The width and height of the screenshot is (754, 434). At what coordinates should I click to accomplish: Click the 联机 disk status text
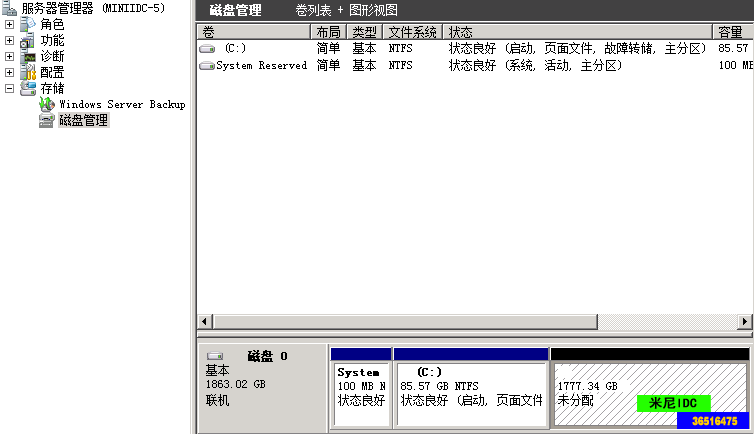click(217, 400)
